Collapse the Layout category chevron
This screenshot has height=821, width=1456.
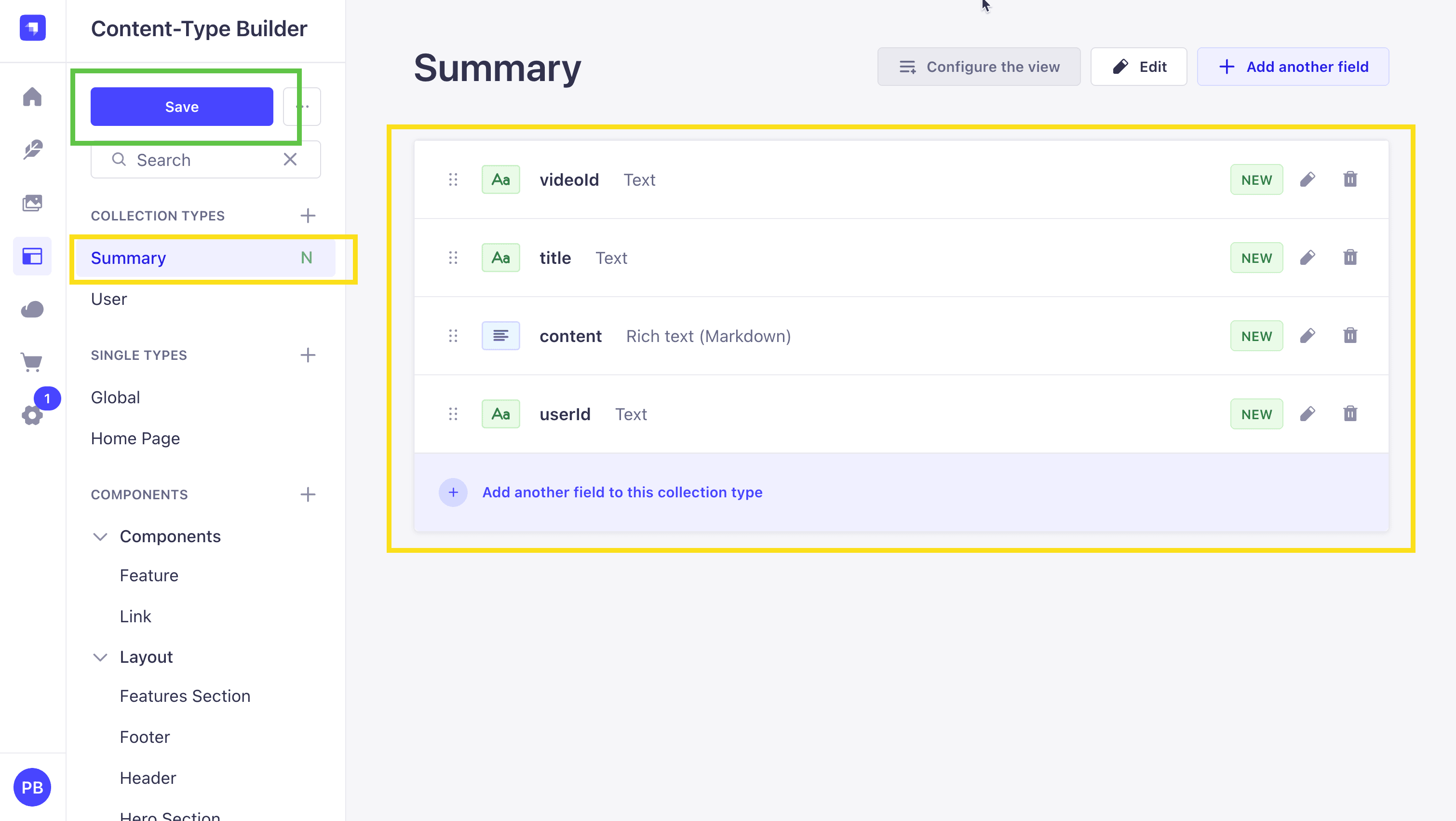pyautogui.click(x=100, y=657)
